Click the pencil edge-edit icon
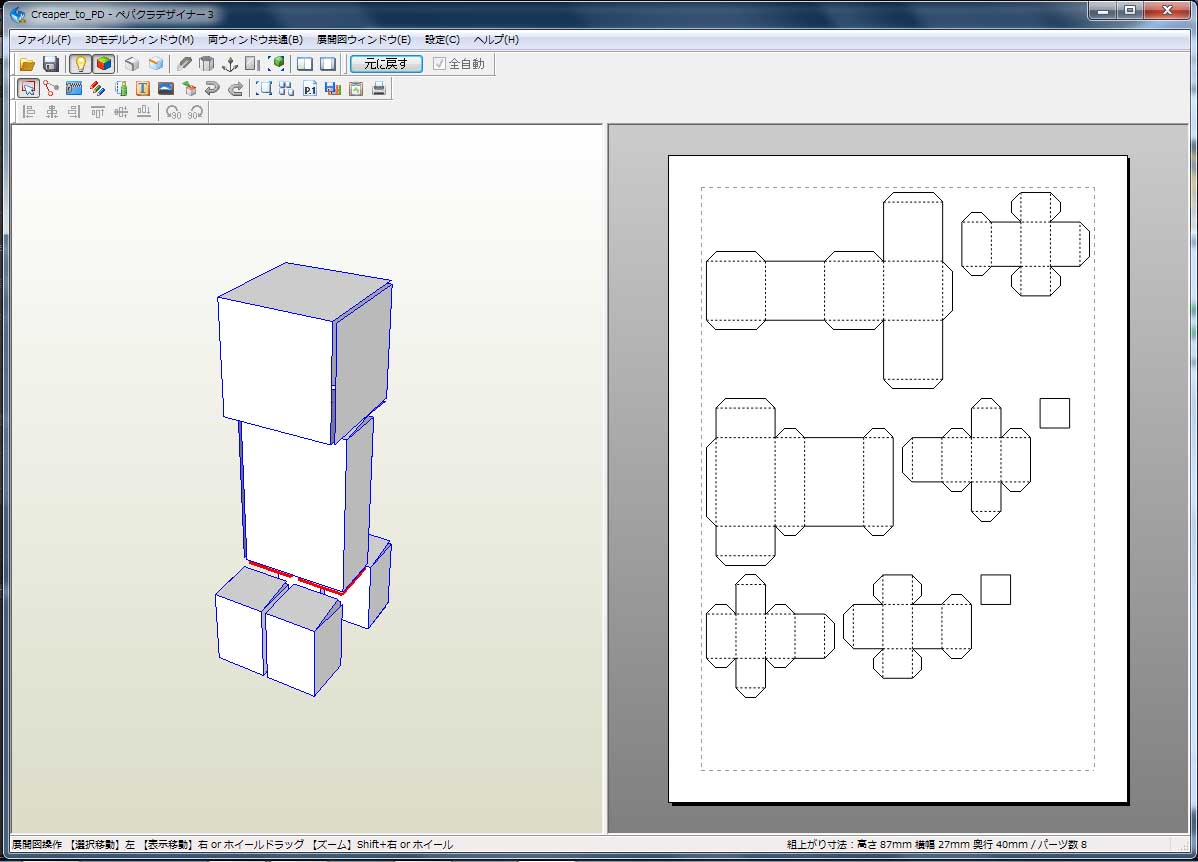Image resolution: width=1198 pixels, height=862 pixels. point(184,64)
